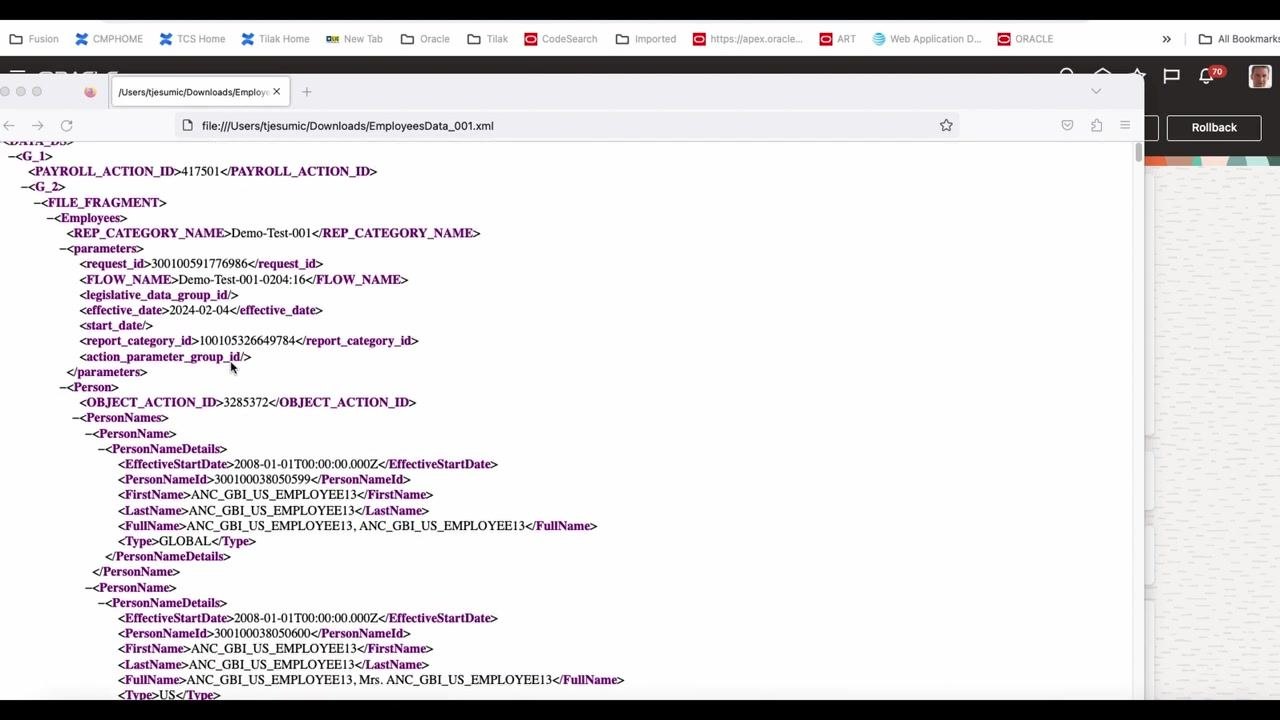Collapse the Person XML node

[x=64, y=387]
